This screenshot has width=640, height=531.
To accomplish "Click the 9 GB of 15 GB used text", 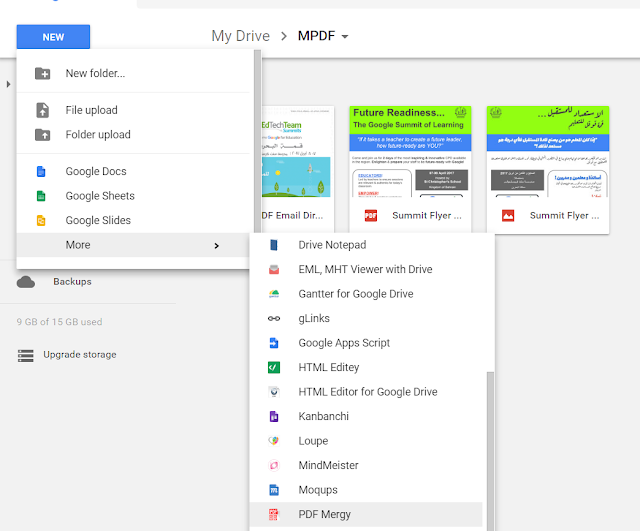I will tap(60, 322).
